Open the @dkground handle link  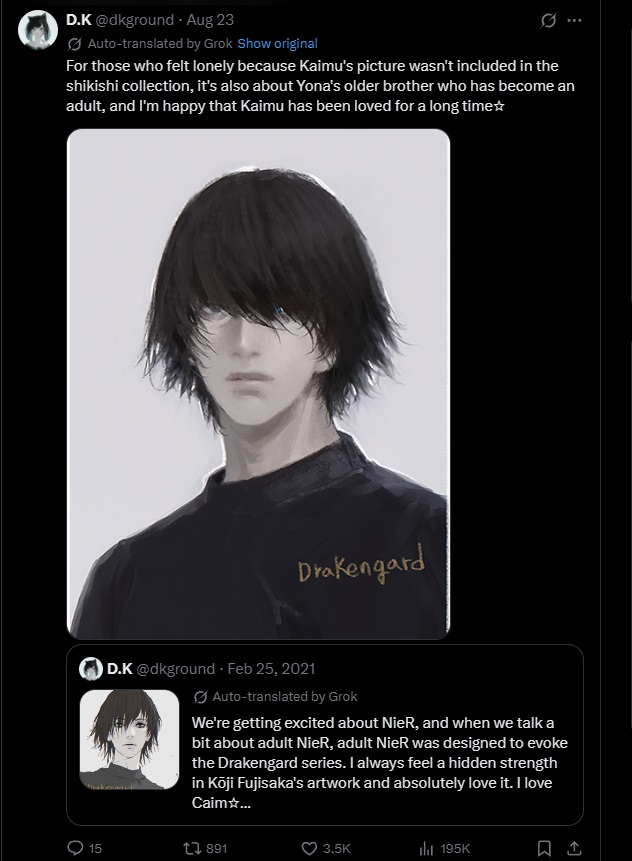[135, 20]
